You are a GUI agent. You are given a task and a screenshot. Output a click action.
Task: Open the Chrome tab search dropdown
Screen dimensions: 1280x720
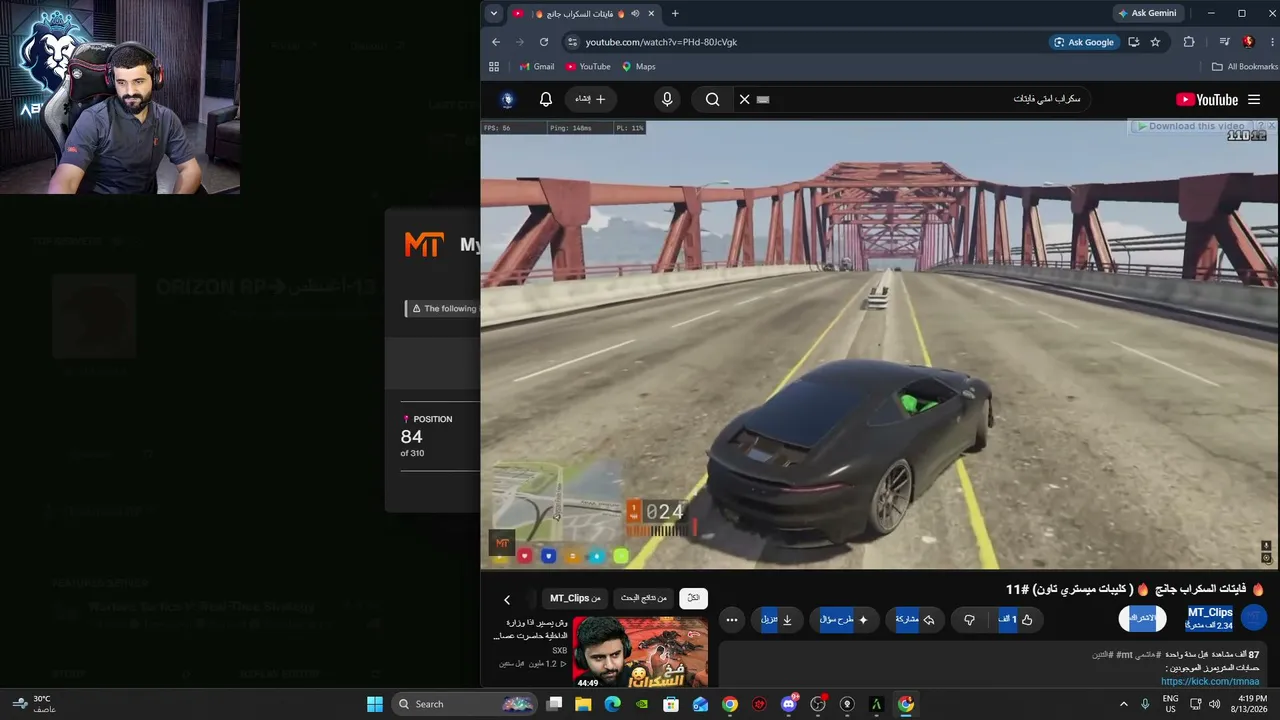(x=493, y=13)
